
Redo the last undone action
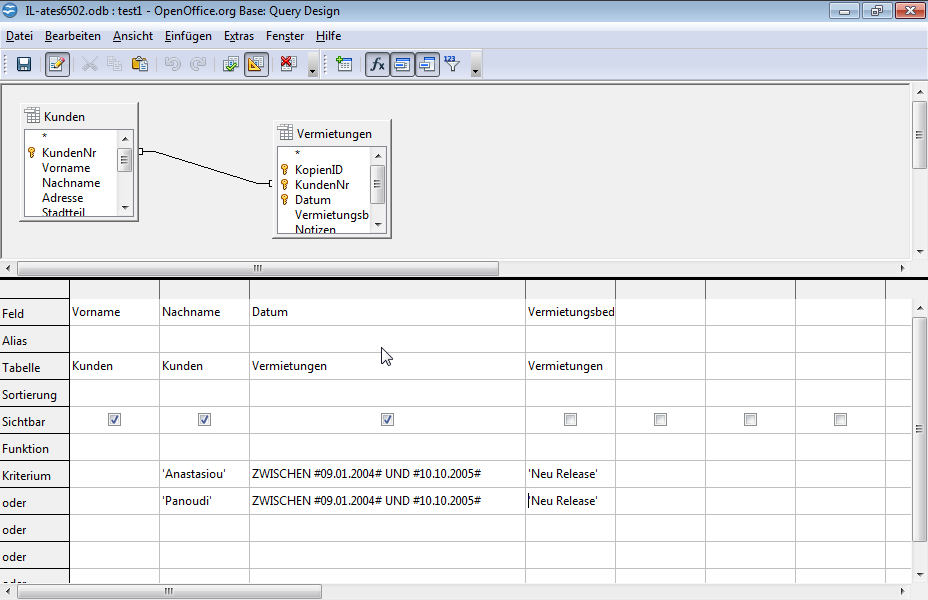tap(198, 64)
